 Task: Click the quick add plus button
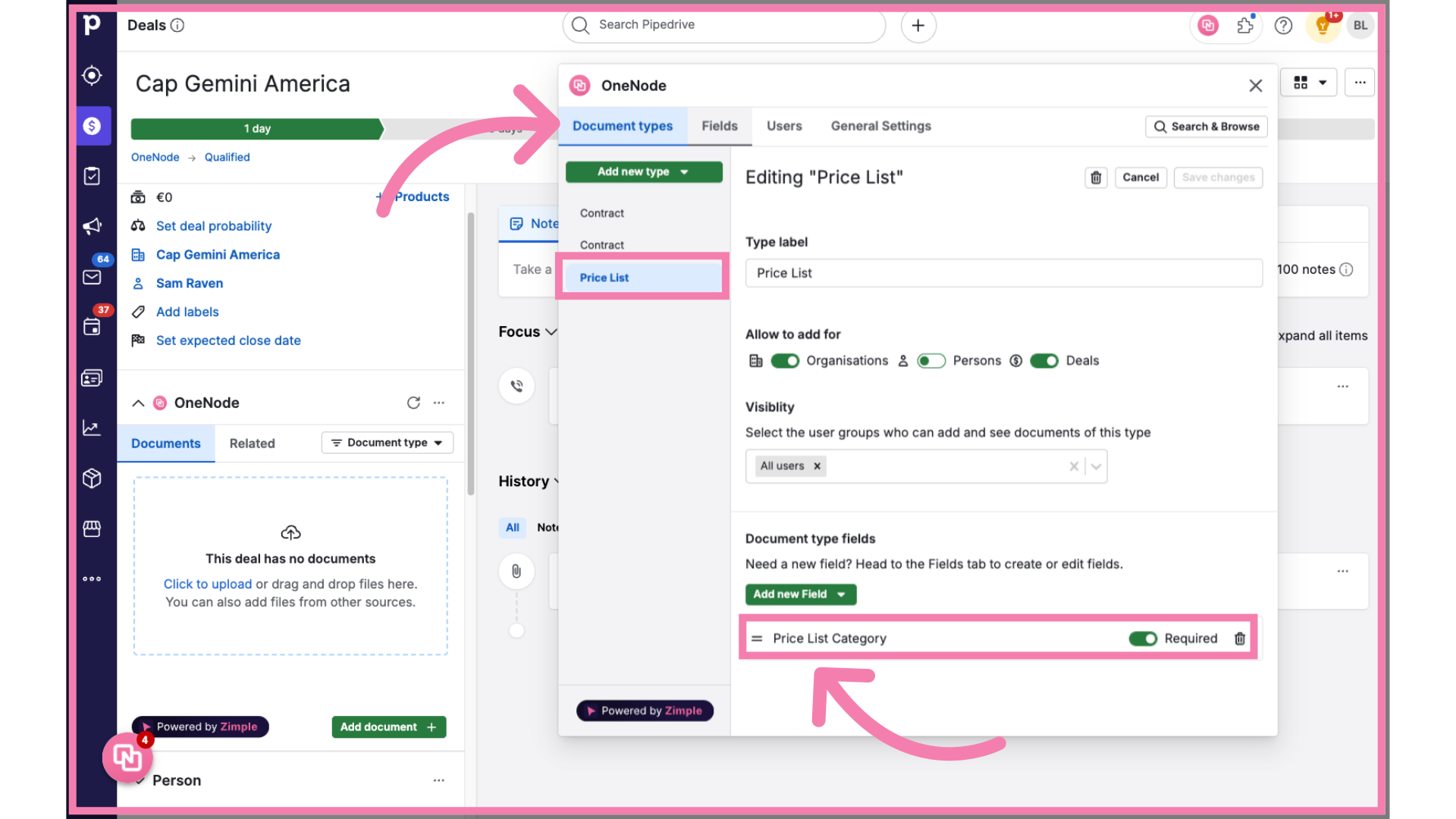click(918, 26)
